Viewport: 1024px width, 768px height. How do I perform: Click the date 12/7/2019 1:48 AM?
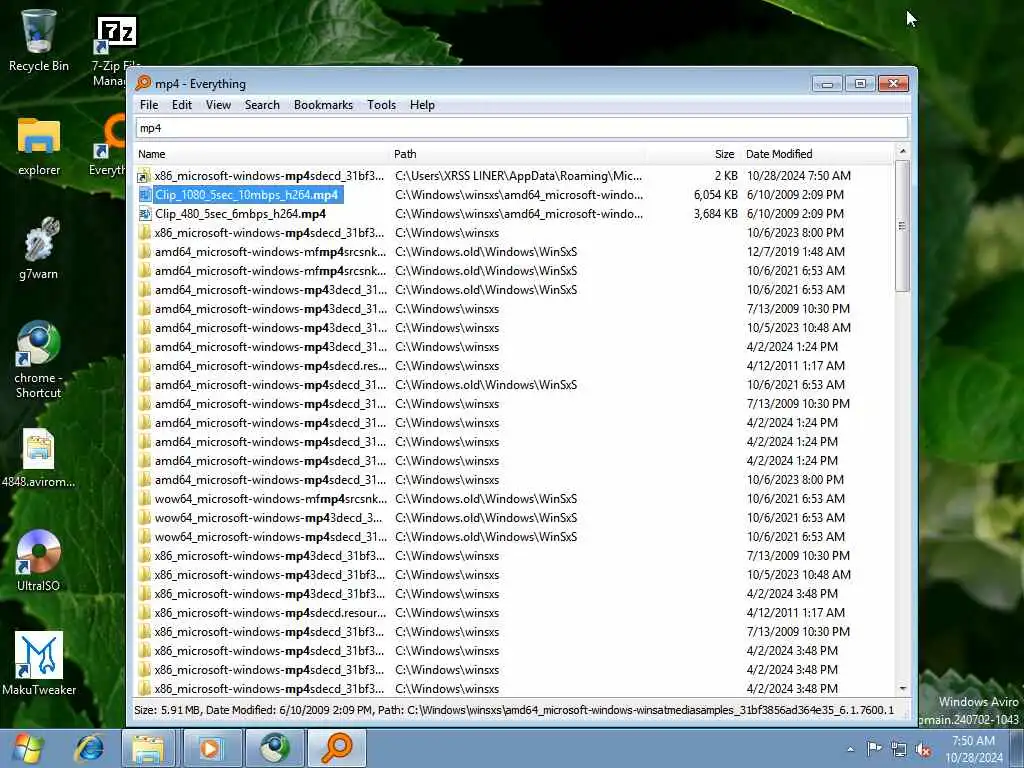point(795,251)
